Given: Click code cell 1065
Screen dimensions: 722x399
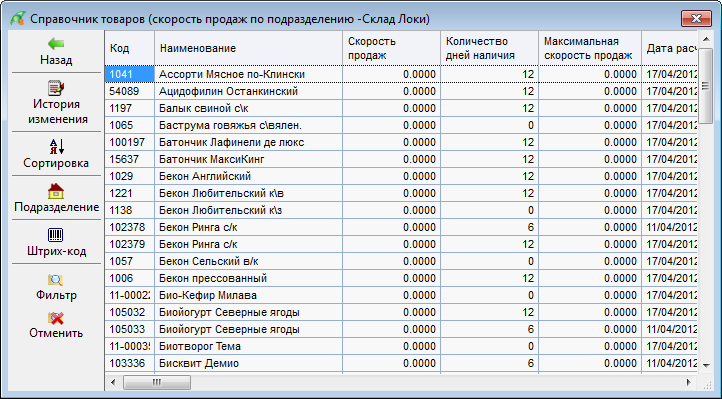Looking at the screenshot, I should pyautogui.click(x=130, y=125).
